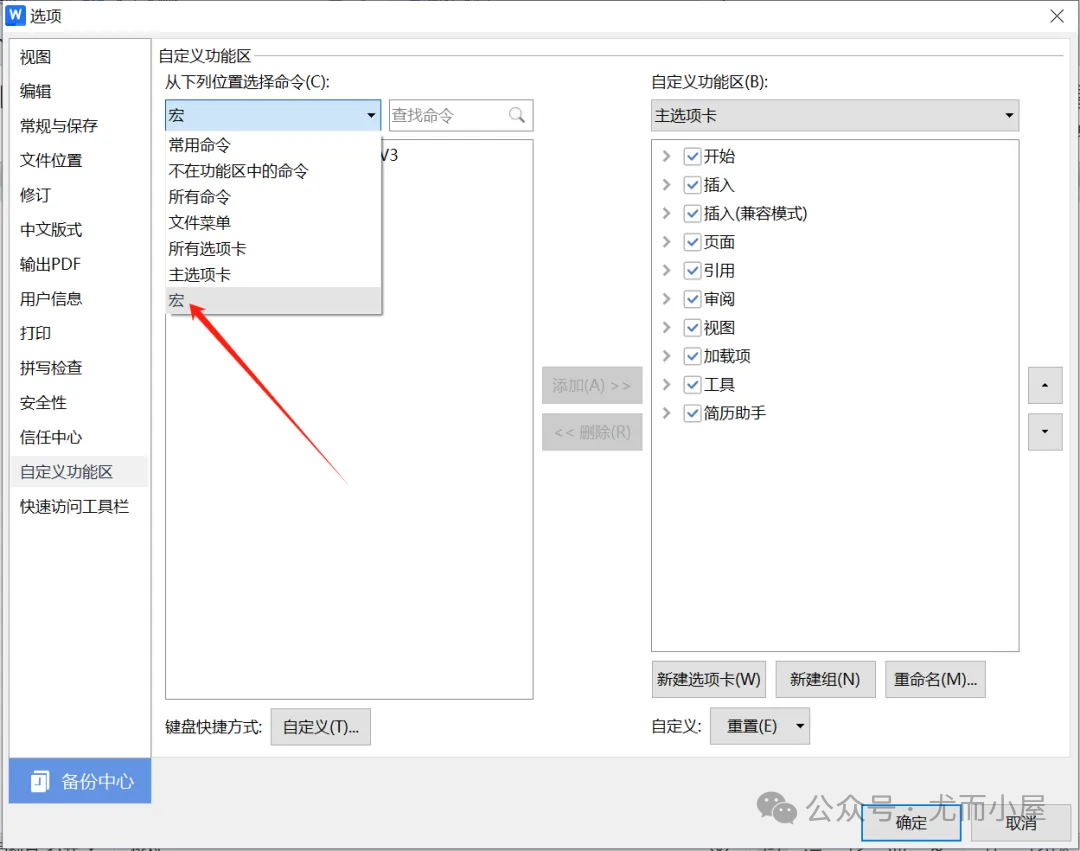Toggle the 审阅 checkbox
The width and height of the screenshot is (1080, 851).
[692, 299]
